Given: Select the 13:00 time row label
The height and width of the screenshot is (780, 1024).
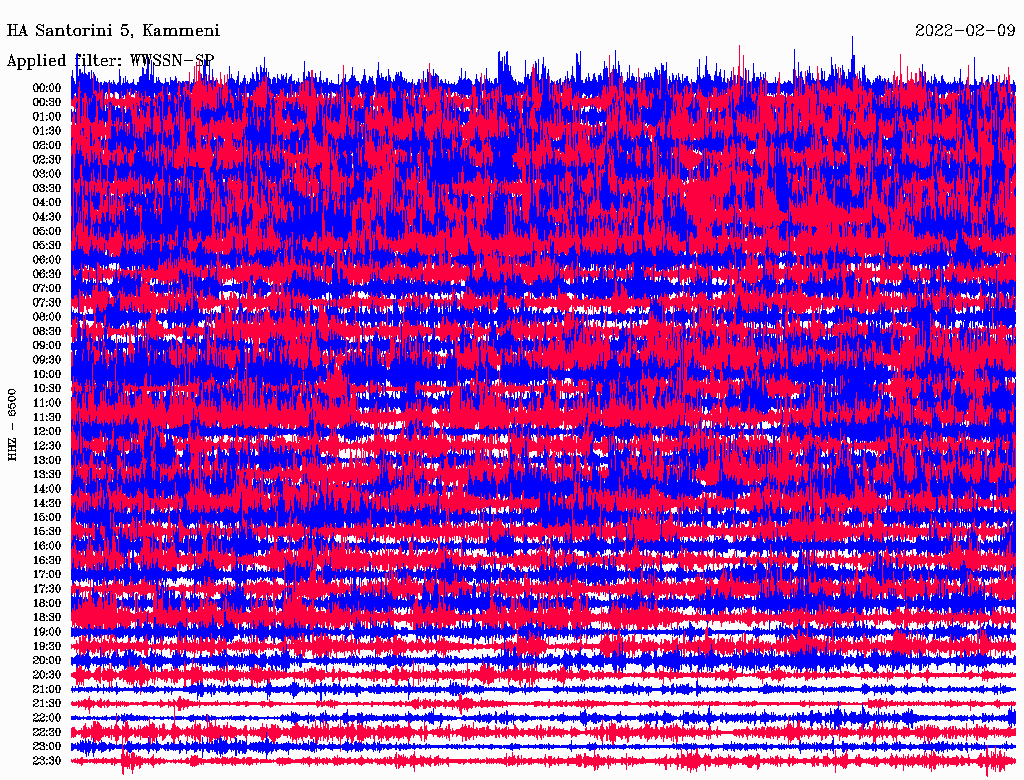Looking at the screenshot, I should [47, 460].
